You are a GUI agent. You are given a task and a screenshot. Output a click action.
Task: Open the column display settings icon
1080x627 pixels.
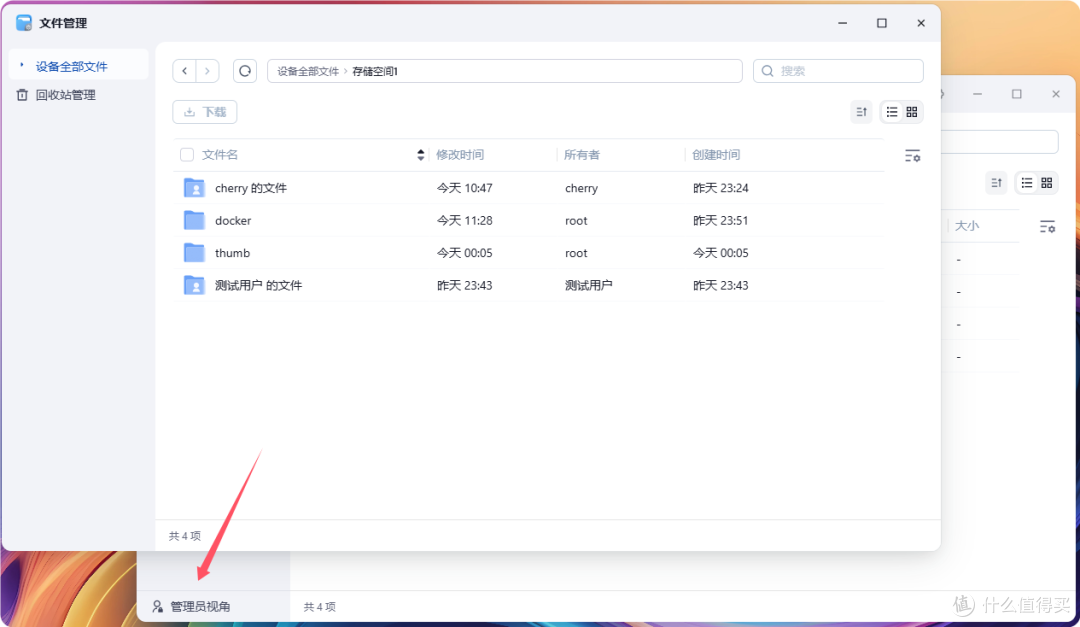point(912,155)
